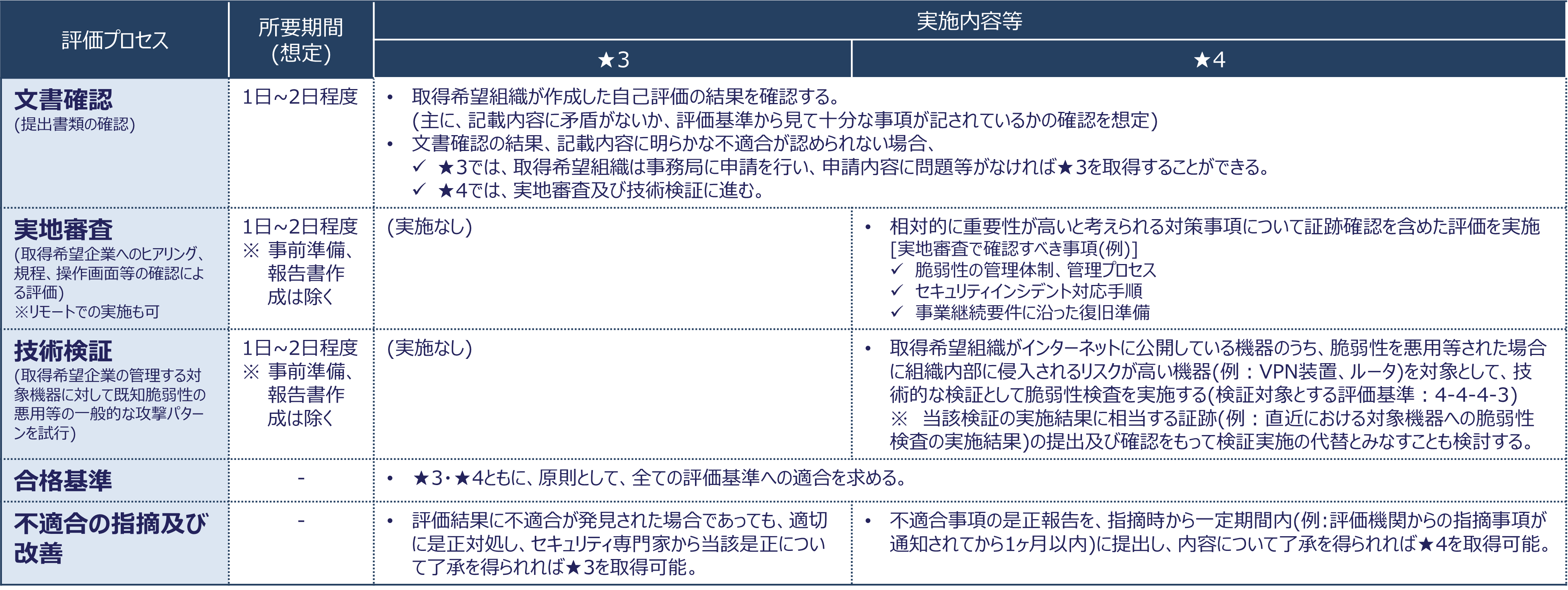The width and height of the screenshot is (1568, 590).
Task: Click the 合格基準 text about ★3・★4ともに
Action: tap(660, 478)
